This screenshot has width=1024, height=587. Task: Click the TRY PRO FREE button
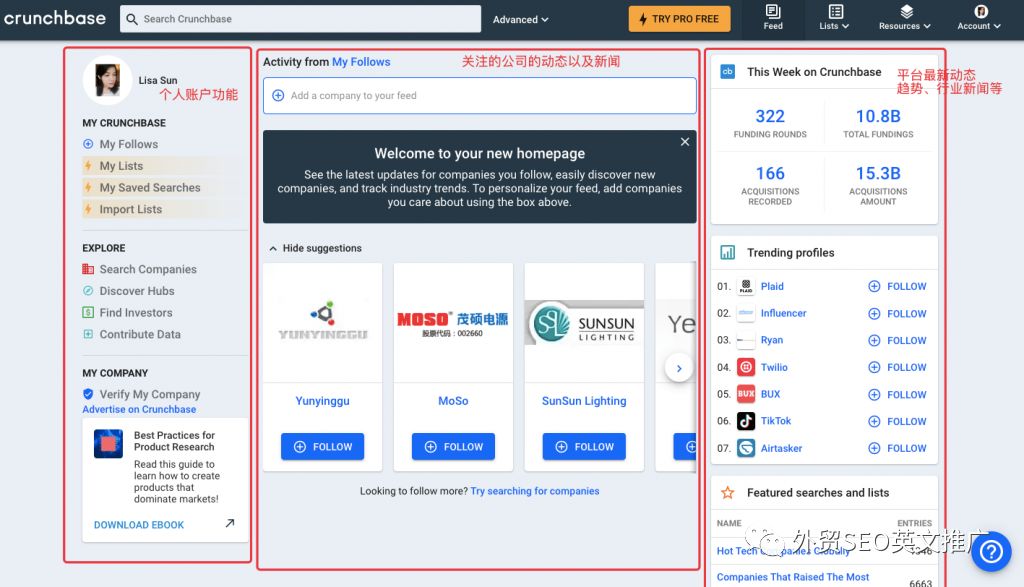(679, 18)
